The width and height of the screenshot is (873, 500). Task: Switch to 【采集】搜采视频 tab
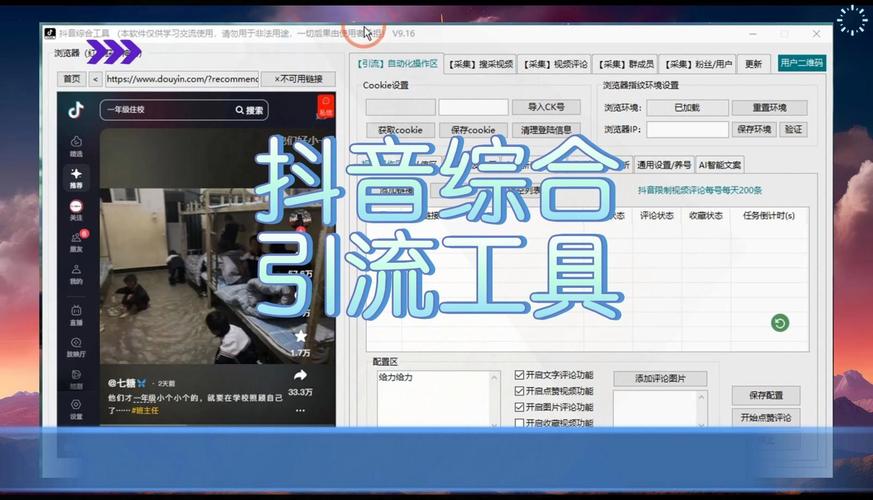480,65
